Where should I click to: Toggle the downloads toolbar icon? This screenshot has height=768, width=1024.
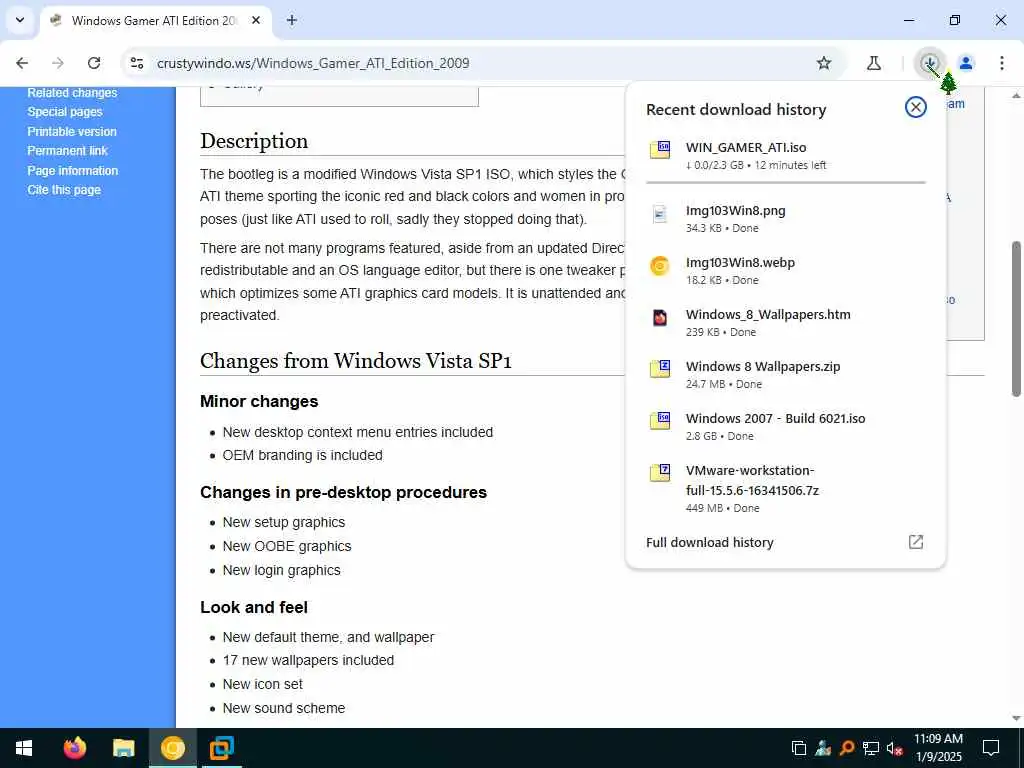coord(930,63)
